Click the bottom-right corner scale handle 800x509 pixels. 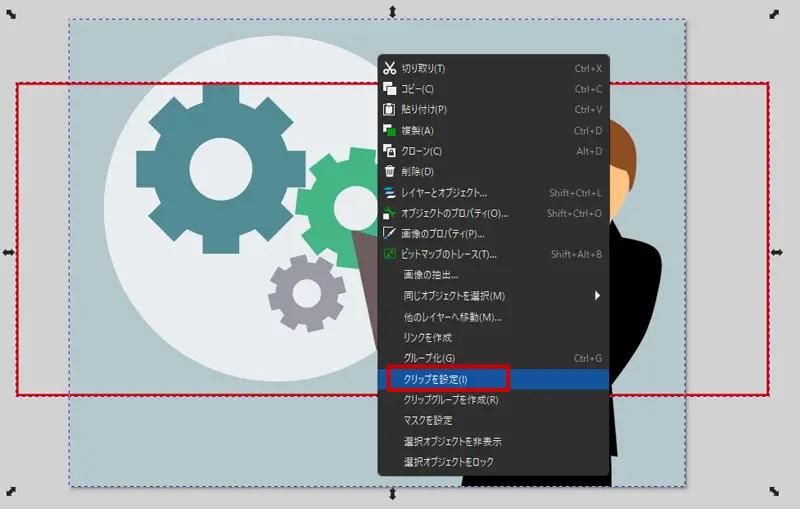774,491
